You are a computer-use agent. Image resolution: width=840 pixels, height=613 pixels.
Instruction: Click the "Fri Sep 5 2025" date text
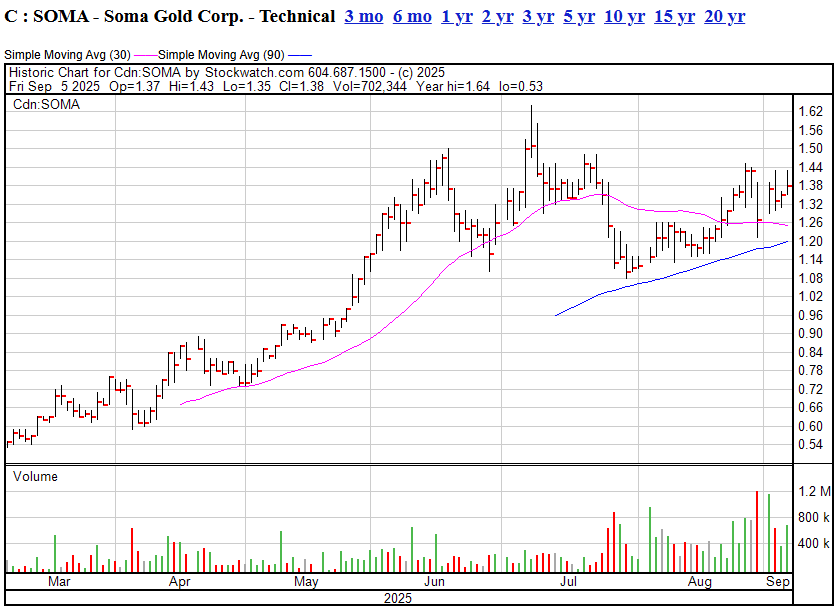(x=55, y=86)
